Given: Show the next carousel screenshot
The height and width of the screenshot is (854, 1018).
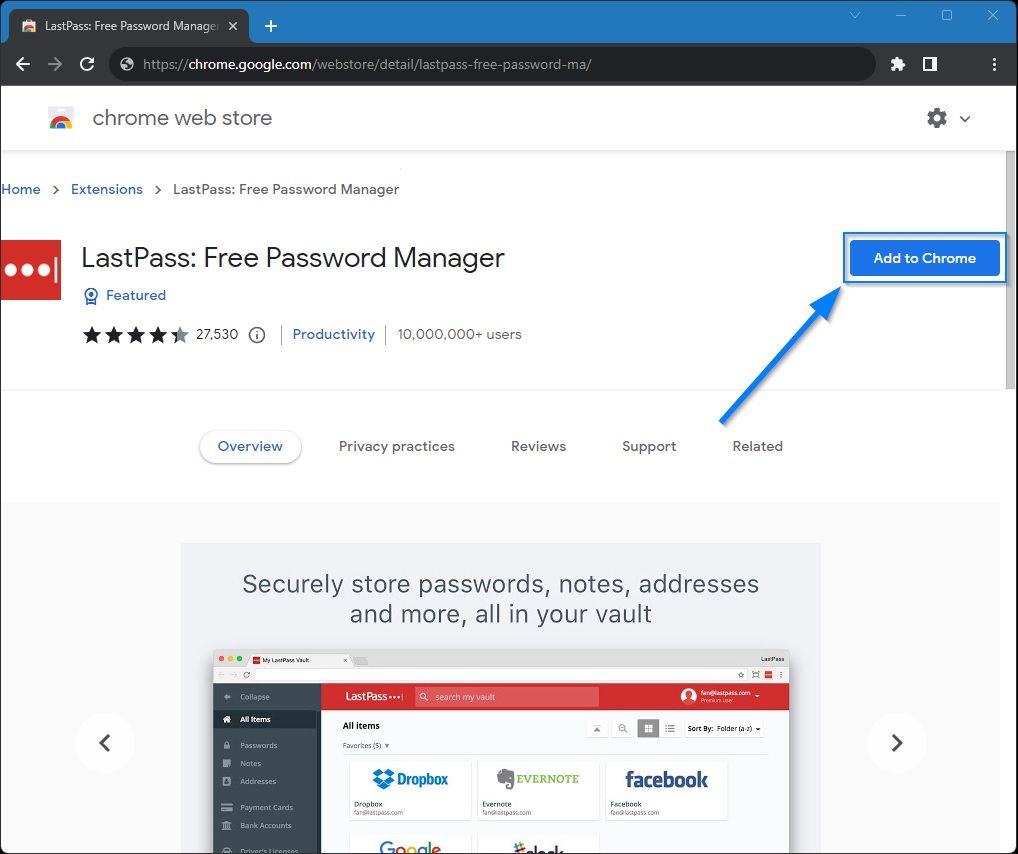Looking at the screenshot, I should coord(896,743).
